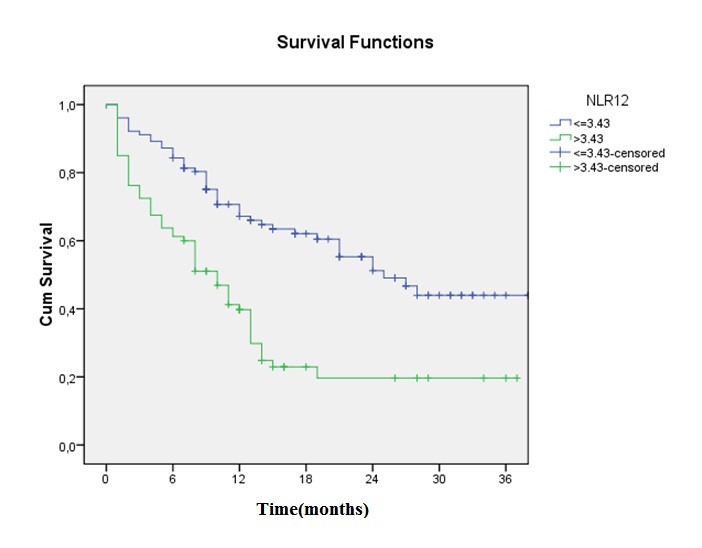Select the NLR12 legend title

click(607, 101)
